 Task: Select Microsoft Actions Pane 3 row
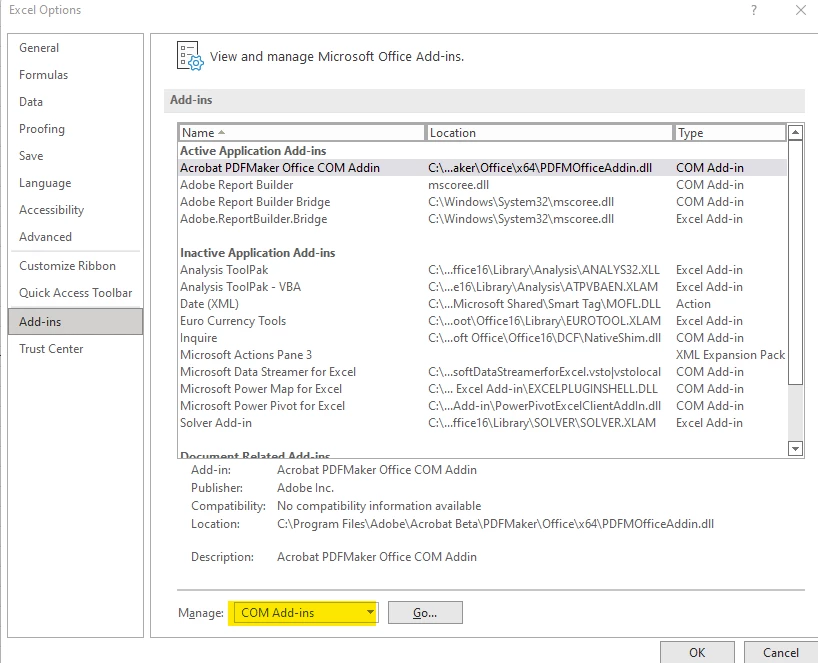[x=483, y=355]
